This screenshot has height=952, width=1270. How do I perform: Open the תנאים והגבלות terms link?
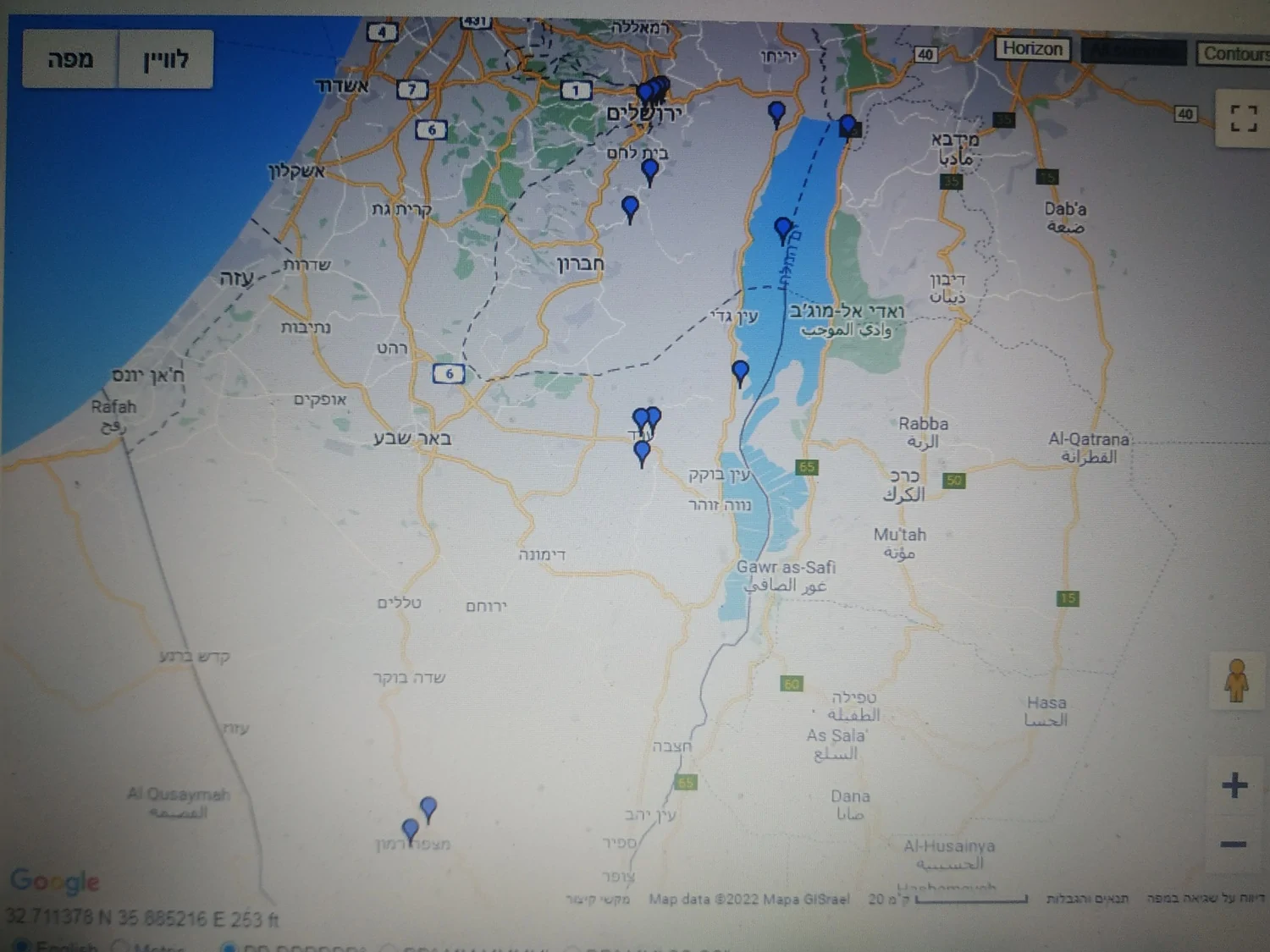point(1087,899)
